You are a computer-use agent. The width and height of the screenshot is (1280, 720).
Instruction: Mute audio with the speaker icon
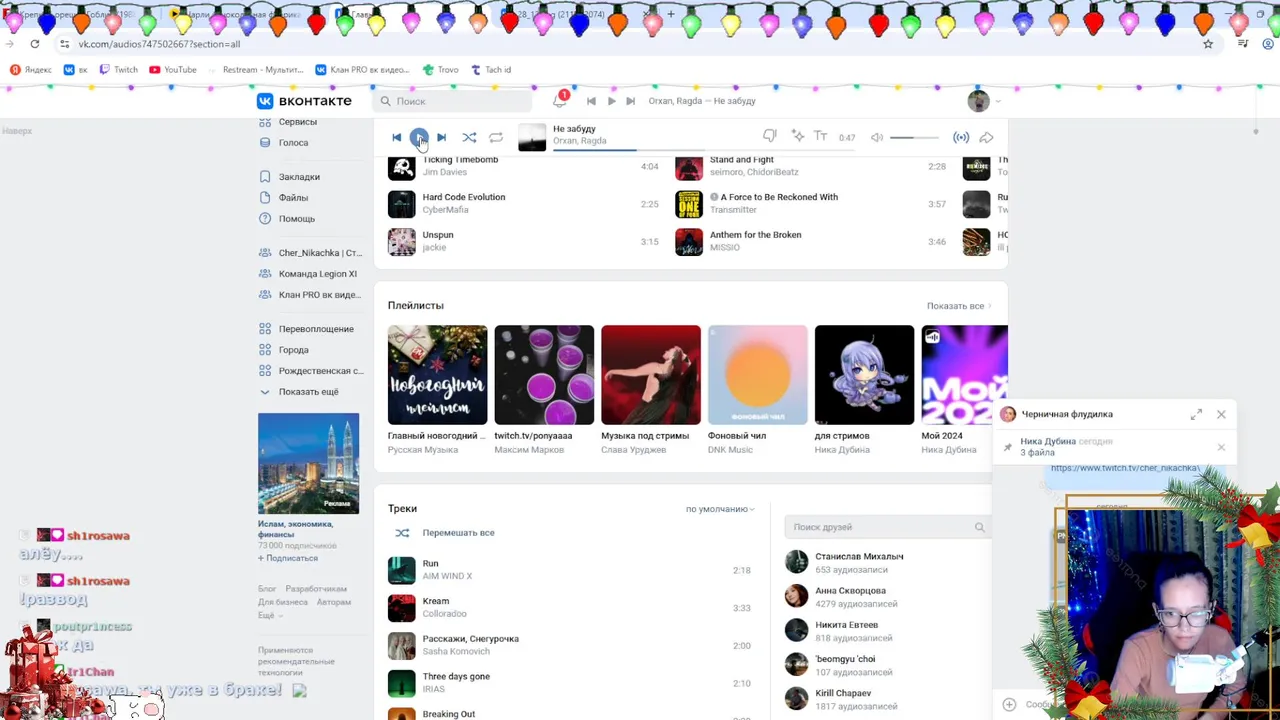[x=877, y=137]
